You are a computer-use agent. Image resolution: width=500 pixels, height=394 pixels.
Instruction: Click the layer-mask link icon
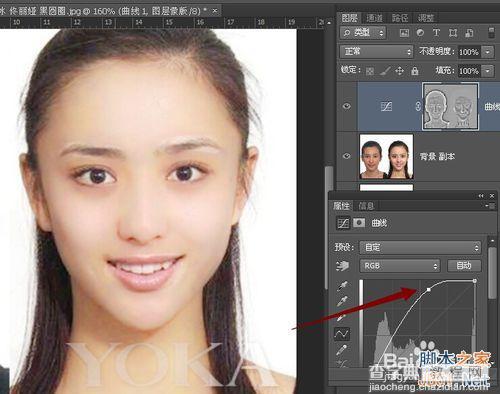coord(418,106)
